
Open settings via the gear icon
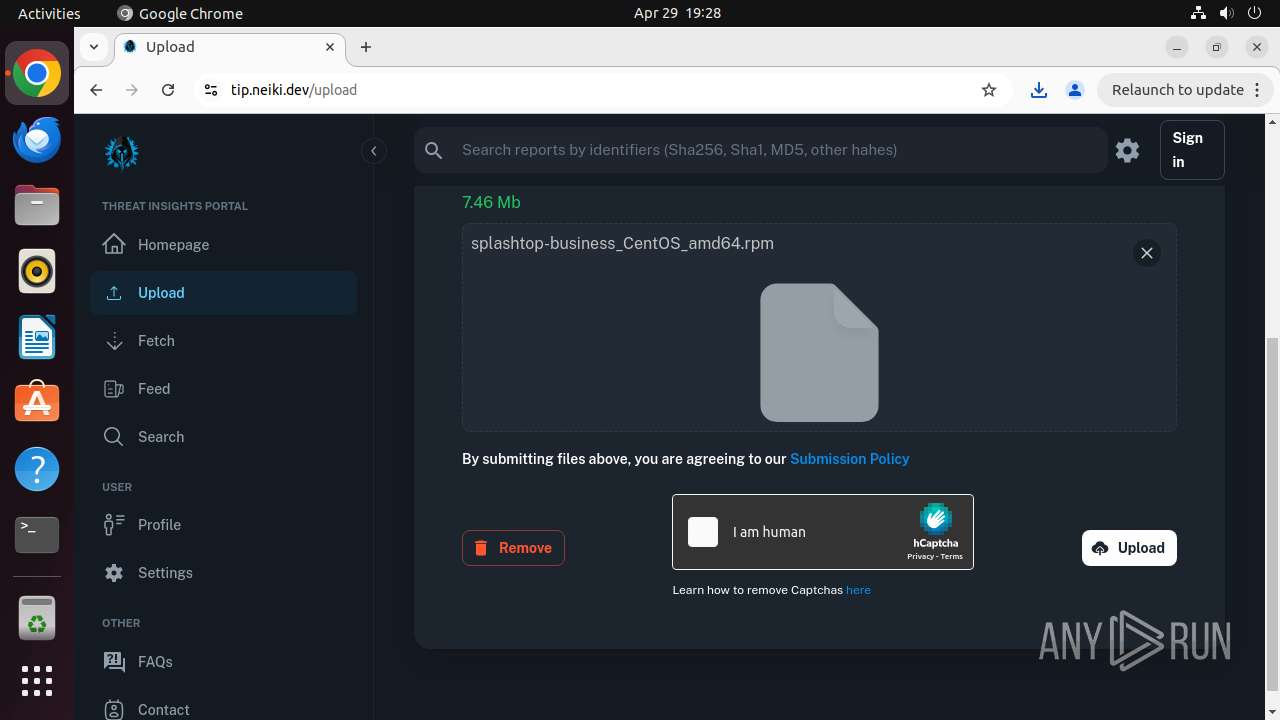(x=1128, y=150)
